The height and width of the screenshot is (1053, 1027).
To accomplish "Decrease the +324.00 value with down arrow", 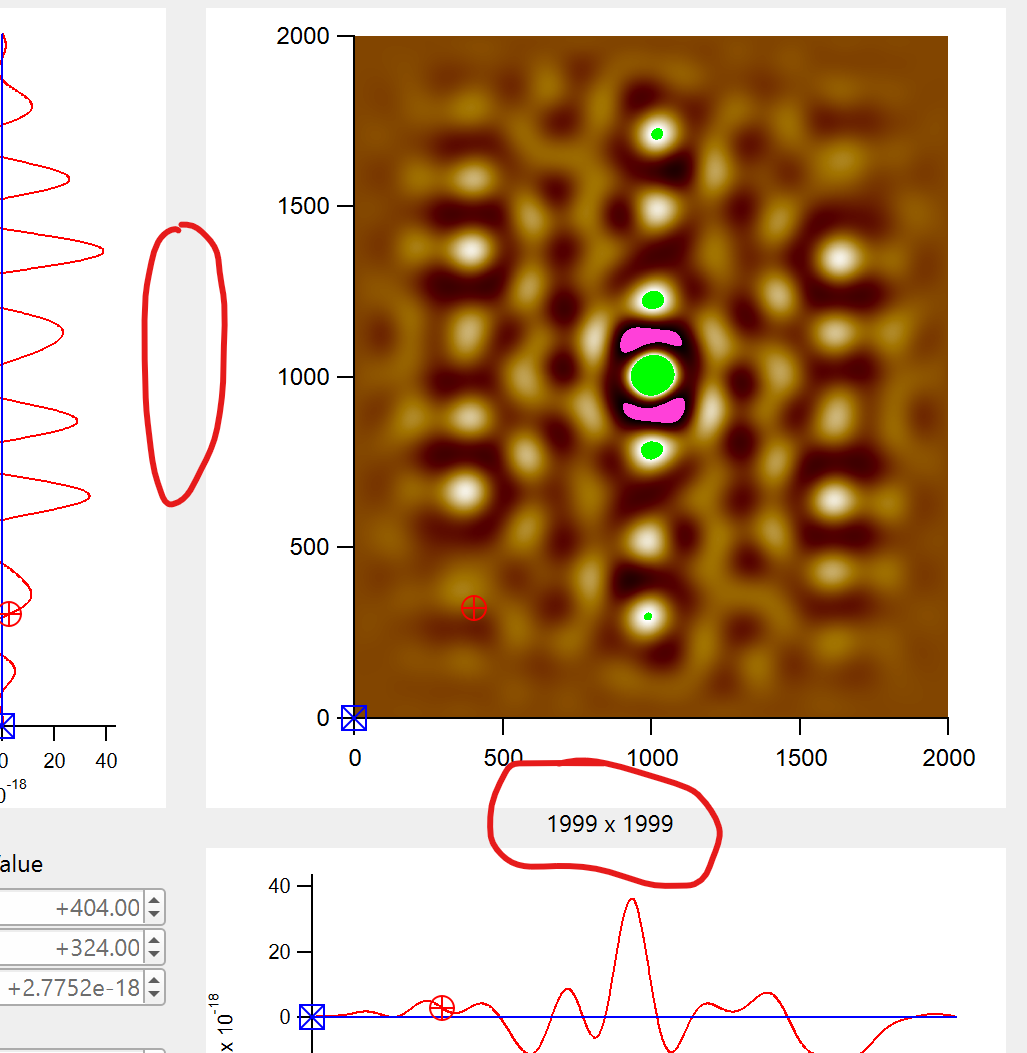I will tap(154, 954).
